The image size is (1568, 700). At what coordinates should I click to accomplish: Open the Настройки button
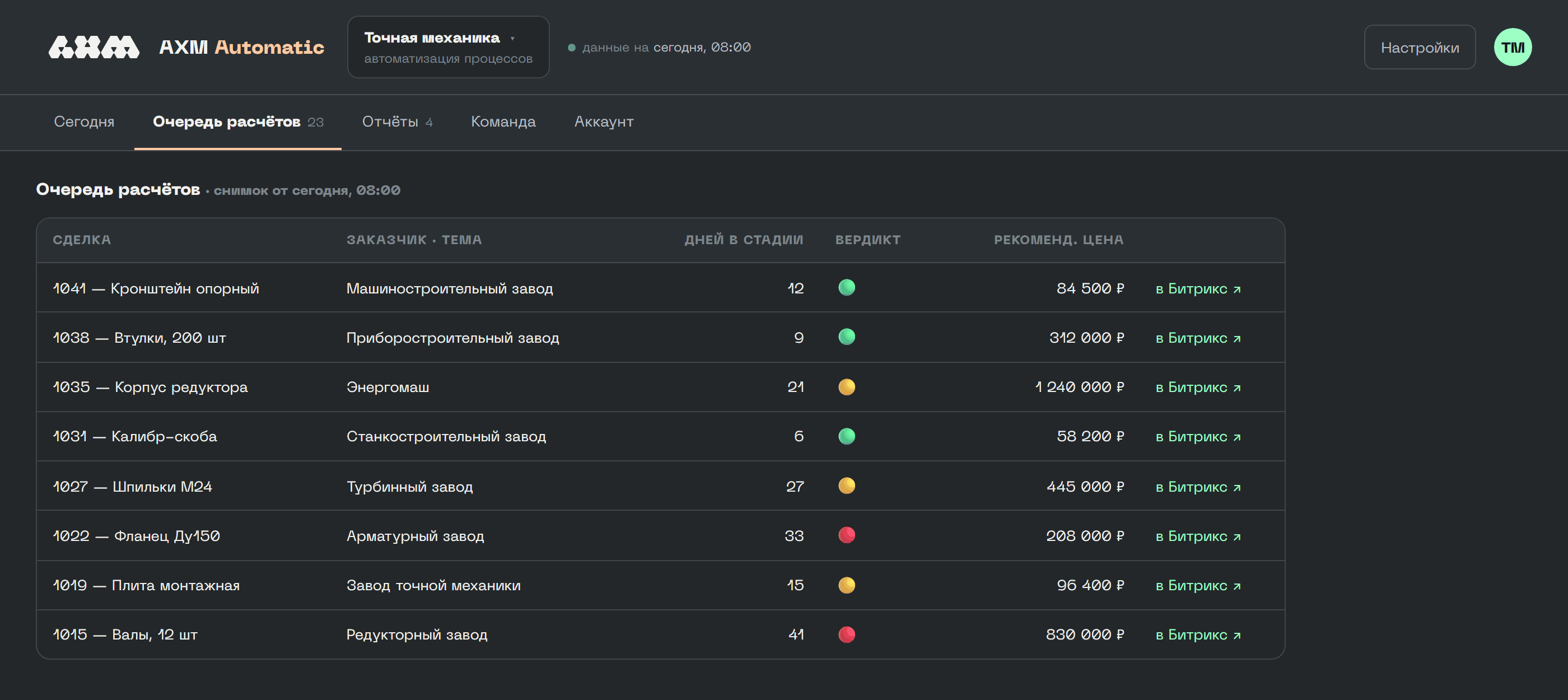tap(1419, 47)
